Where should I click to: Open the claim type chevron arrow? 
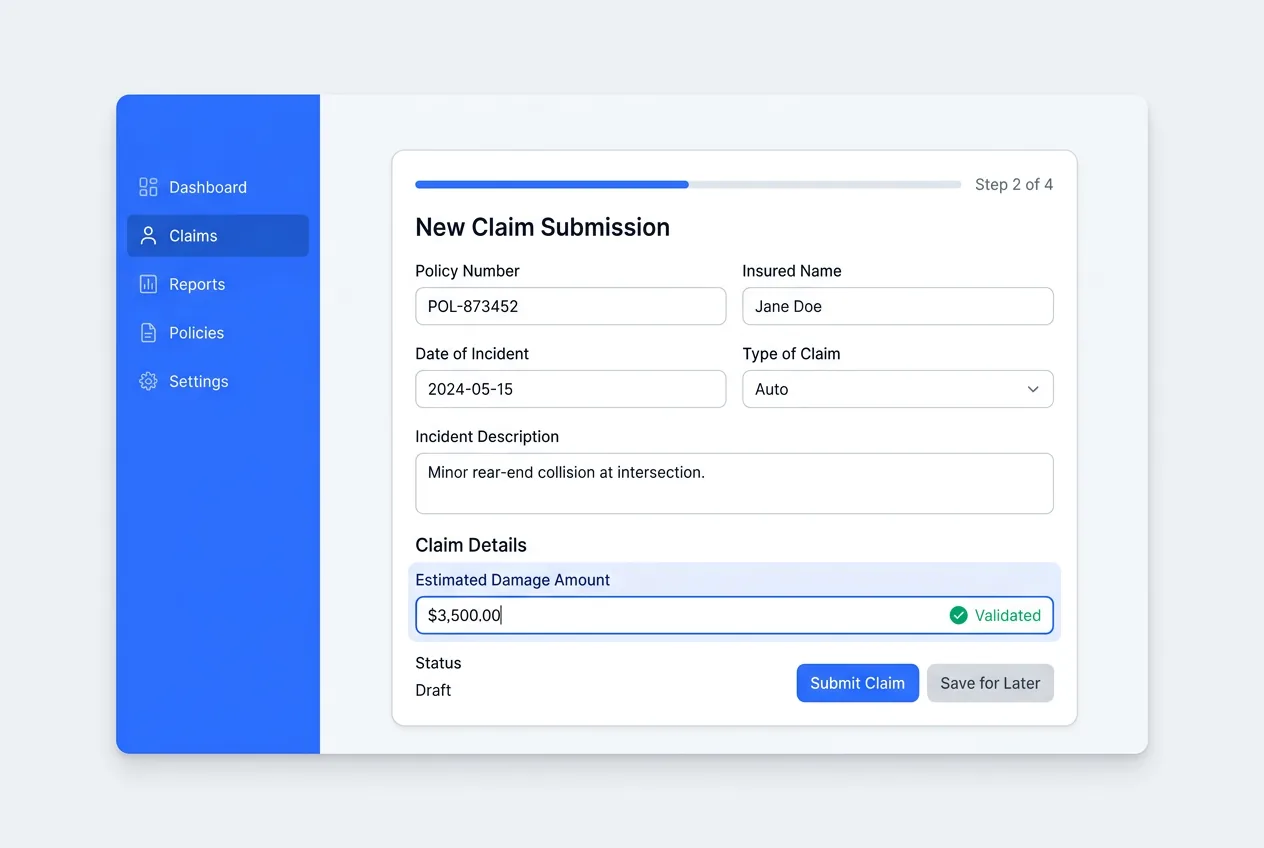(1033, 389)
